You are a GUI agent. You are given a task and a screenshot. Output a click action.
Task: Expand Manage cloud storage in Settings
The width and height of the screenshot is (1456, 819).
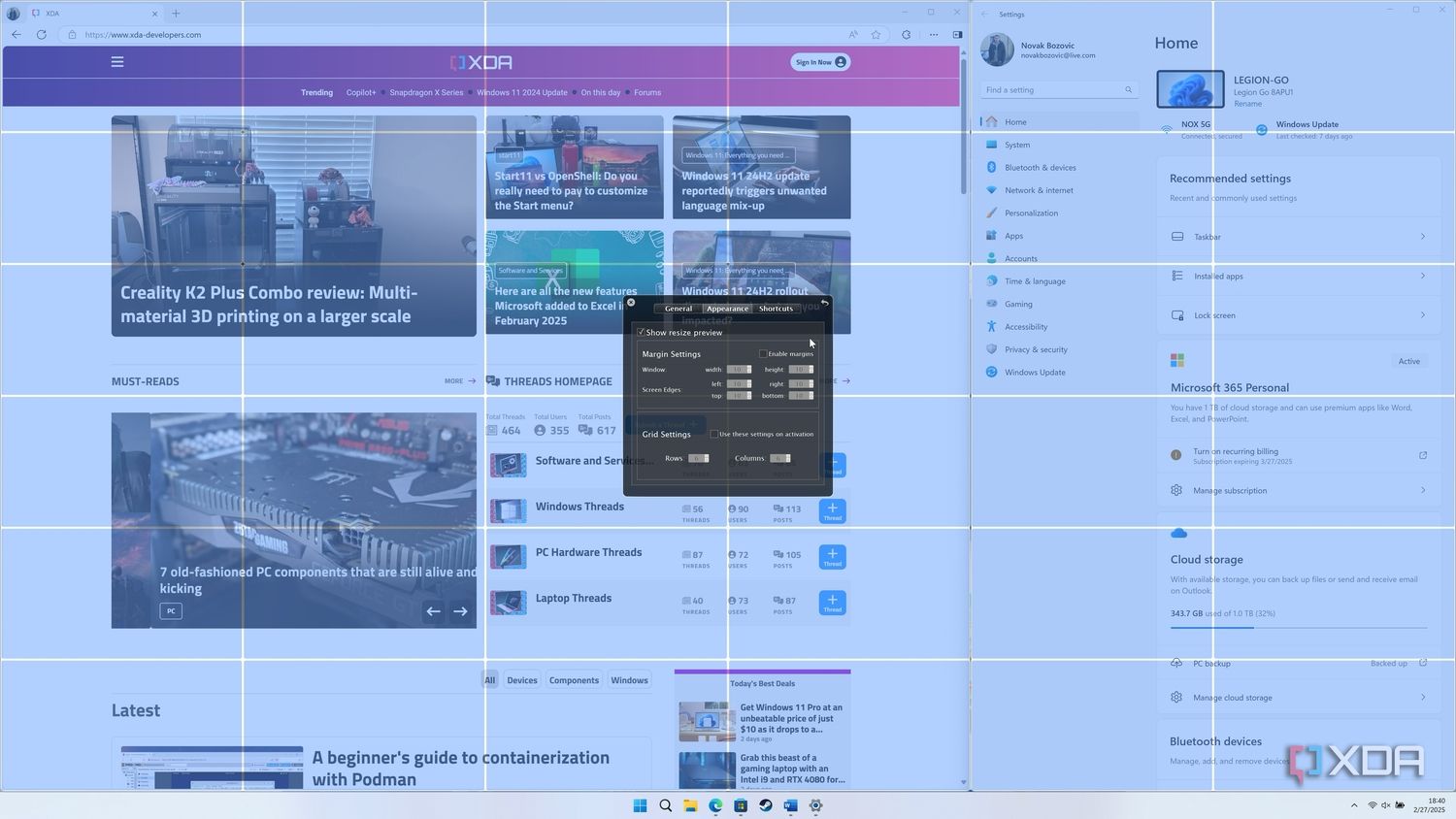coord(1299,698)
